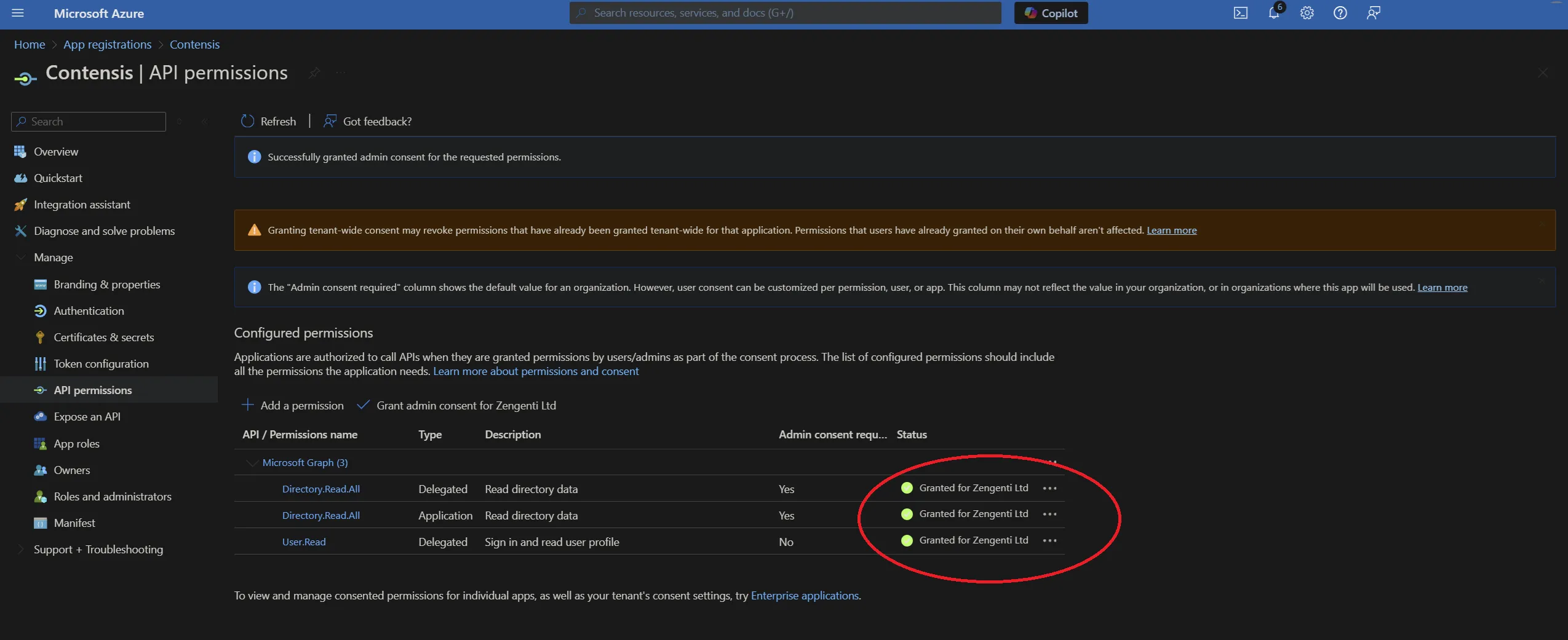This screenshot has width=1568, height=640.
Task: Open the Application Directory.Read.All permission
Action: pos(321,515)
